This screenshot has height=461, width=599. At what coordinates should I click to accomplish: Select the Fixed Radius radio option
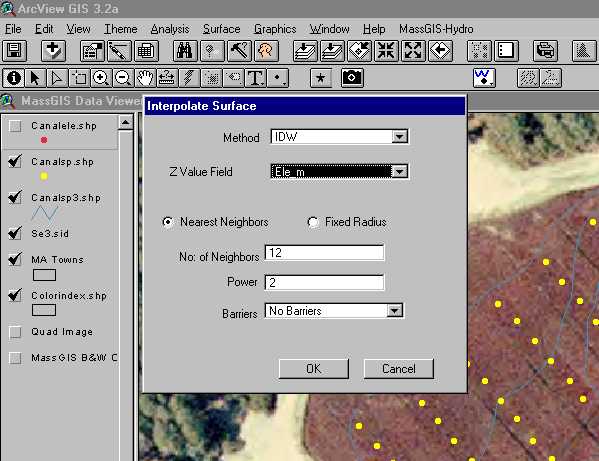pyautogui.click(x=313, y=222)
